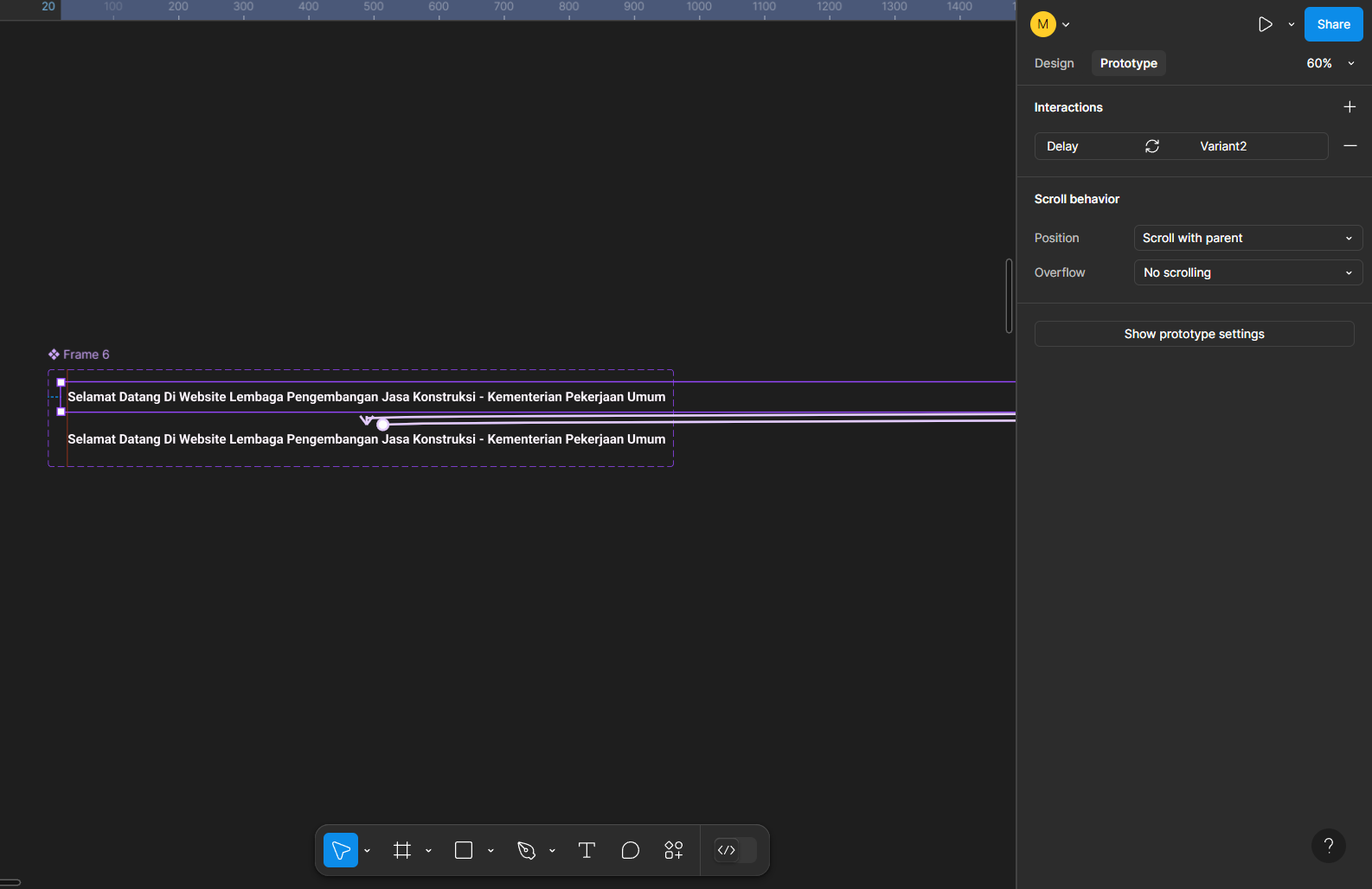Add a new interaction with plus icon
The height and width of the screenshot is (889, 1372).
click(1350, 106)
